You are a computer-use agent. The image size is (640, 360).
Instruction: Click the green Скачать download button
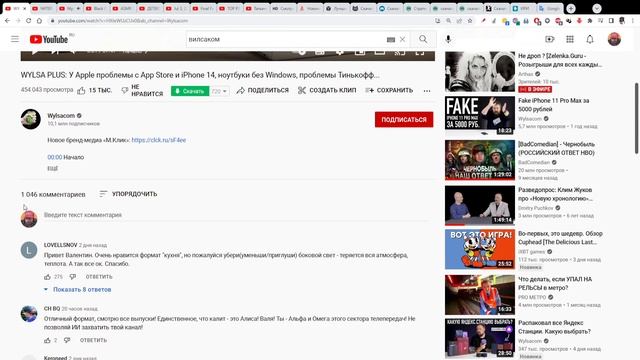190,91
